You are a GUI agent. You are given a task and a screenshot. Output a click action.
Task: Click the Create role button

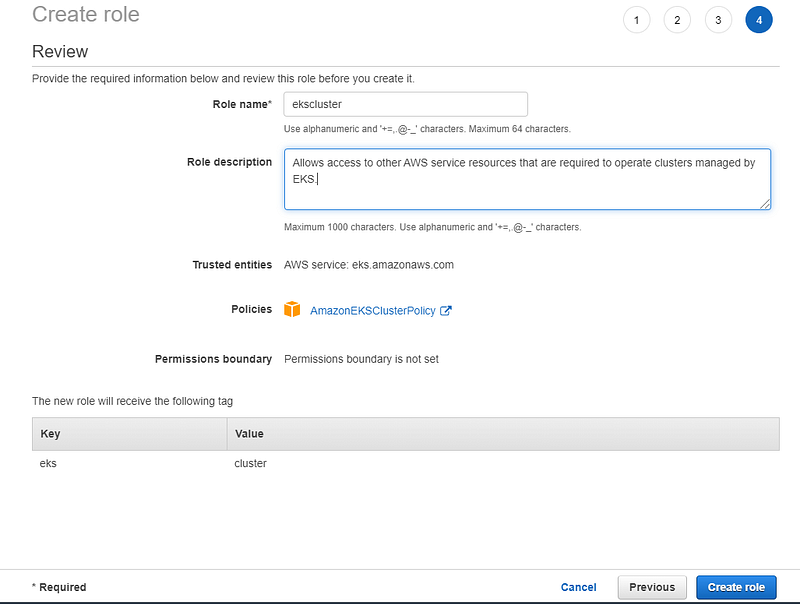pos(736,587)
